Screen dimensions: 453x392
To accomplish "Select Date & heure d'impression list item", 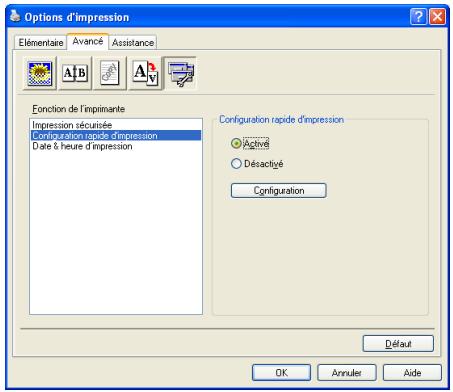I will click(116, 146).
